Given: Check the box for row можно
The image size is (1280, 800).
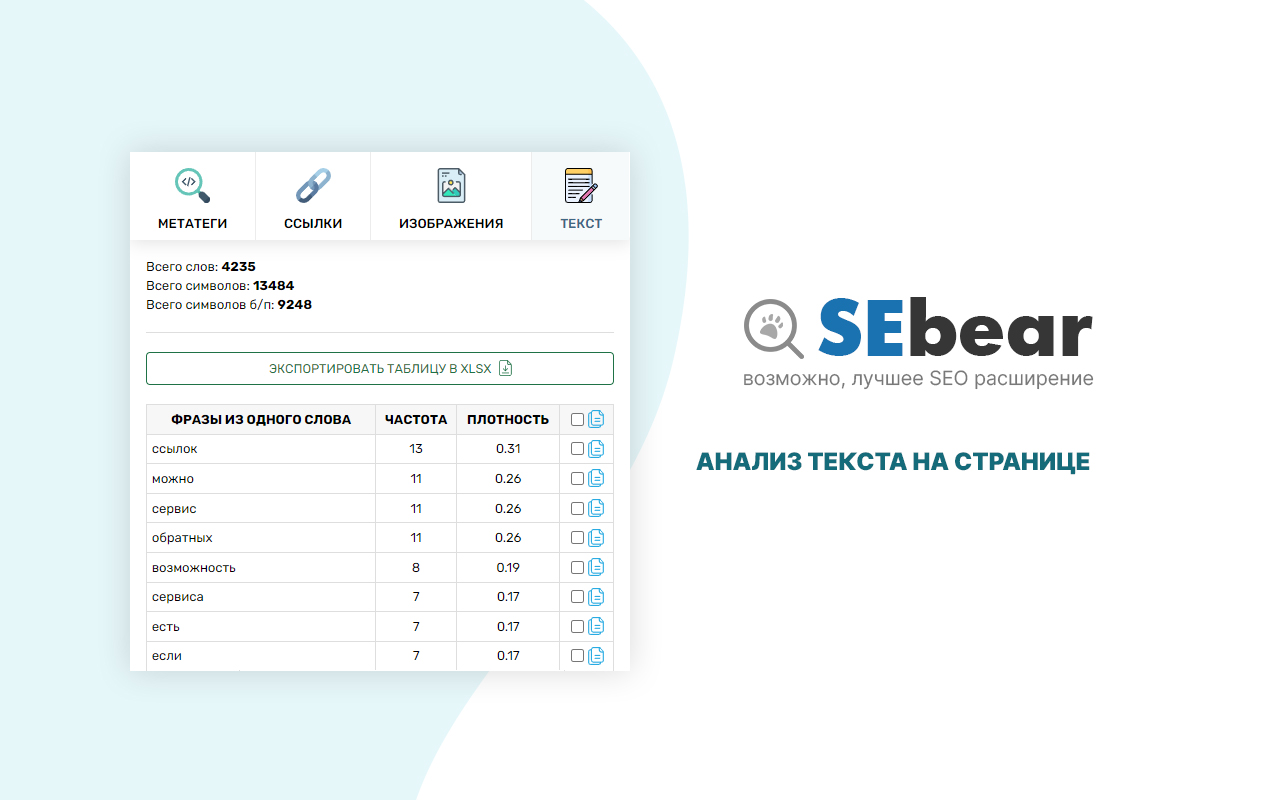Looking at the screenshot, I should [577, 479].
